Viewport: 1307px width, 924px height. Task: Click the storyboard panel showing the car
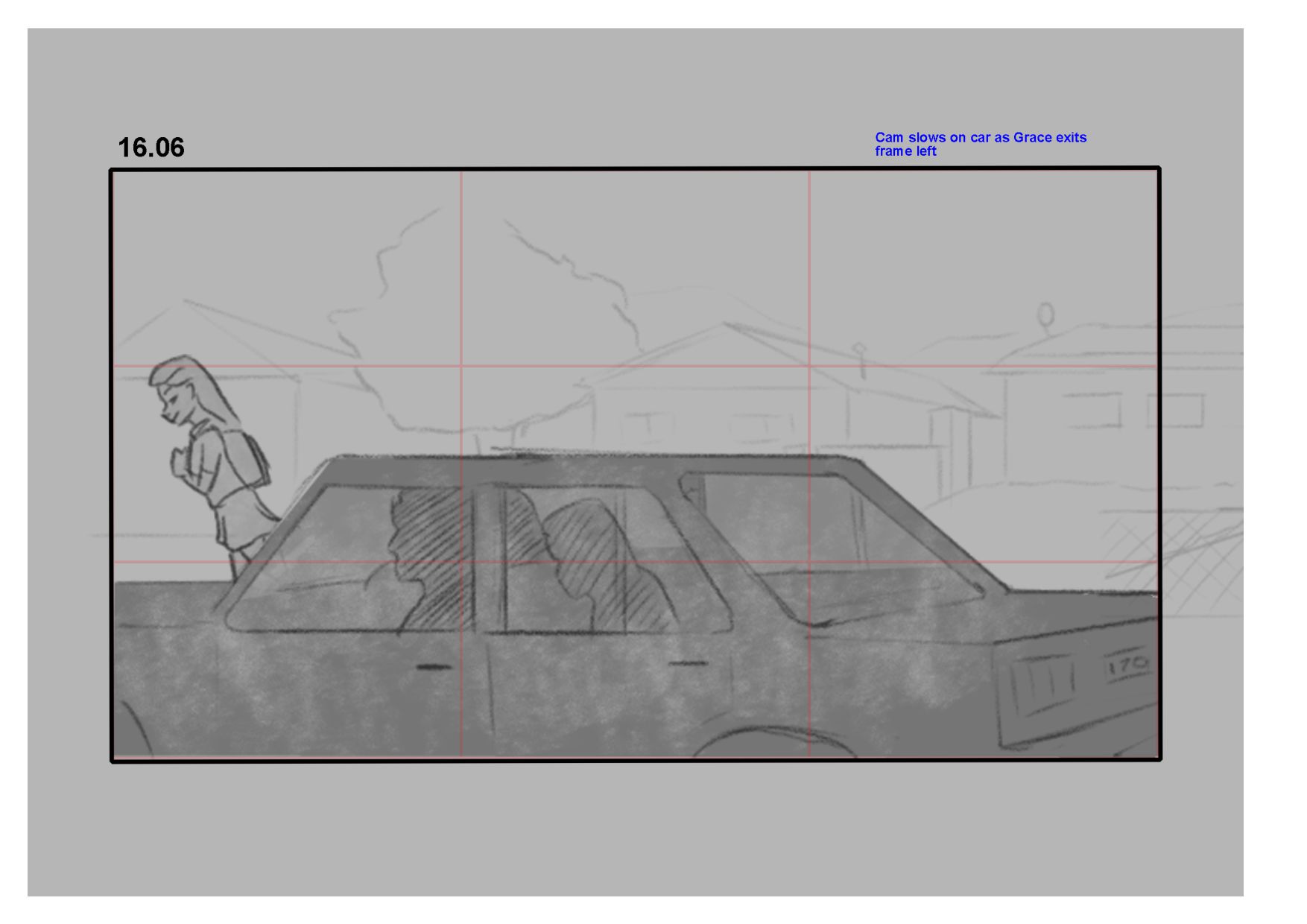(x=636, y=464)
